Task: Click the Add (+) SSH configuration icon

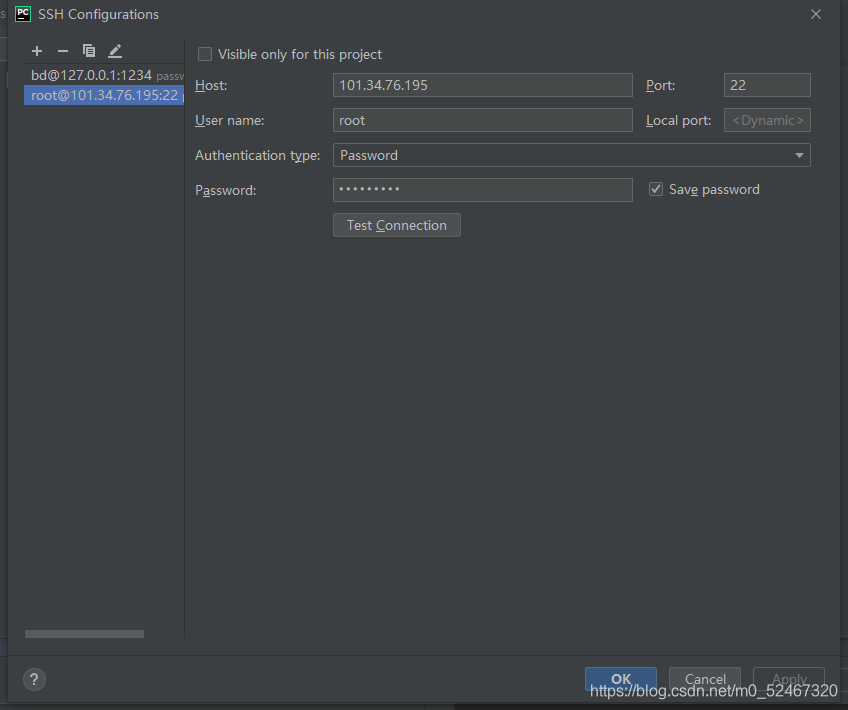Action: pyautogui.click(x=37, y=51)
